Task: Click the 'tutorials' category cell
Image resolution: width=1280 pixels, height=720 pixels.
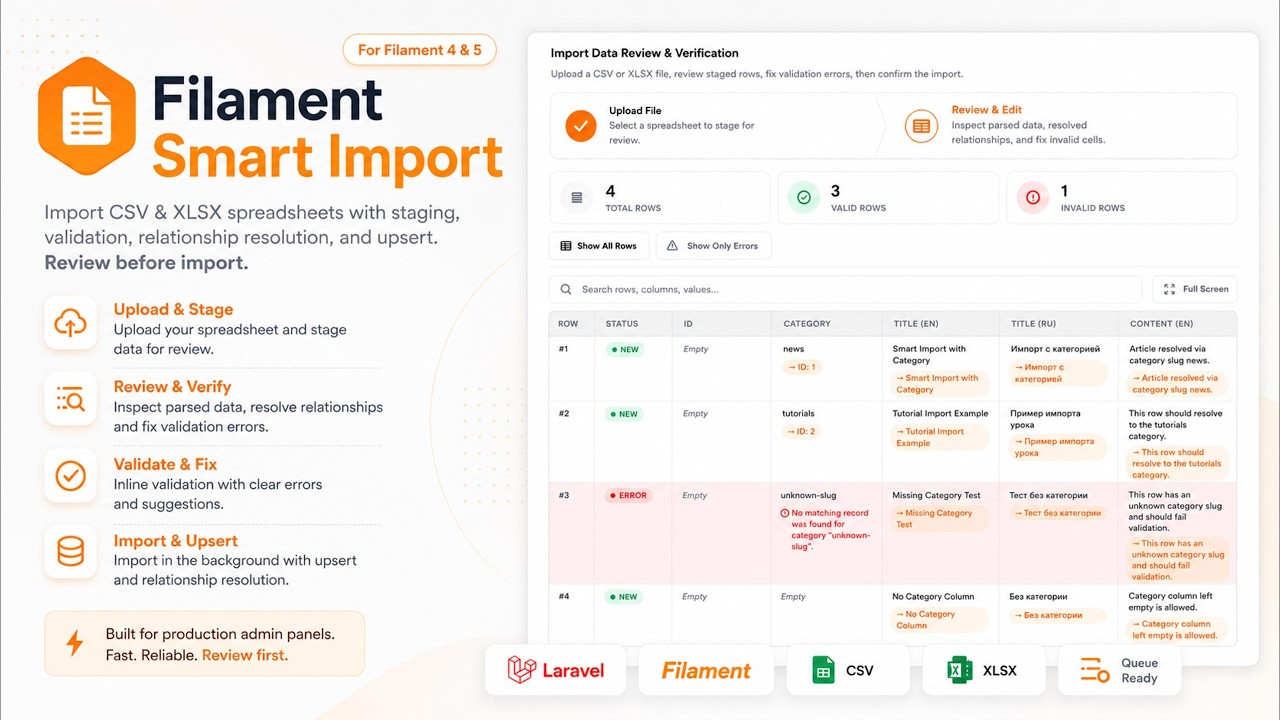Action: coord(798,413)
